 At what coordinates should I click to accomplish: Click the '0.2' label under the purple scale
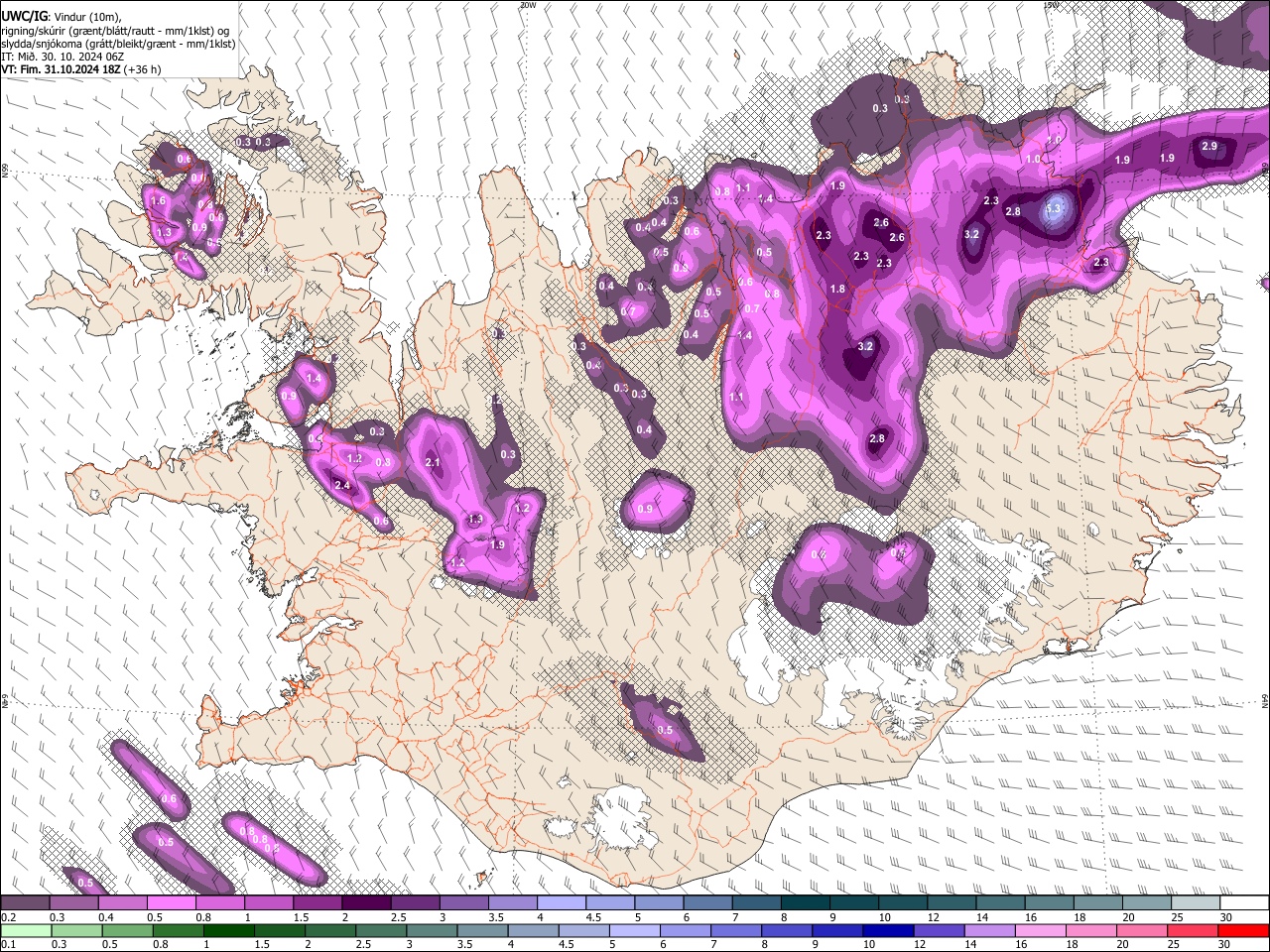(x=8, y=917)
